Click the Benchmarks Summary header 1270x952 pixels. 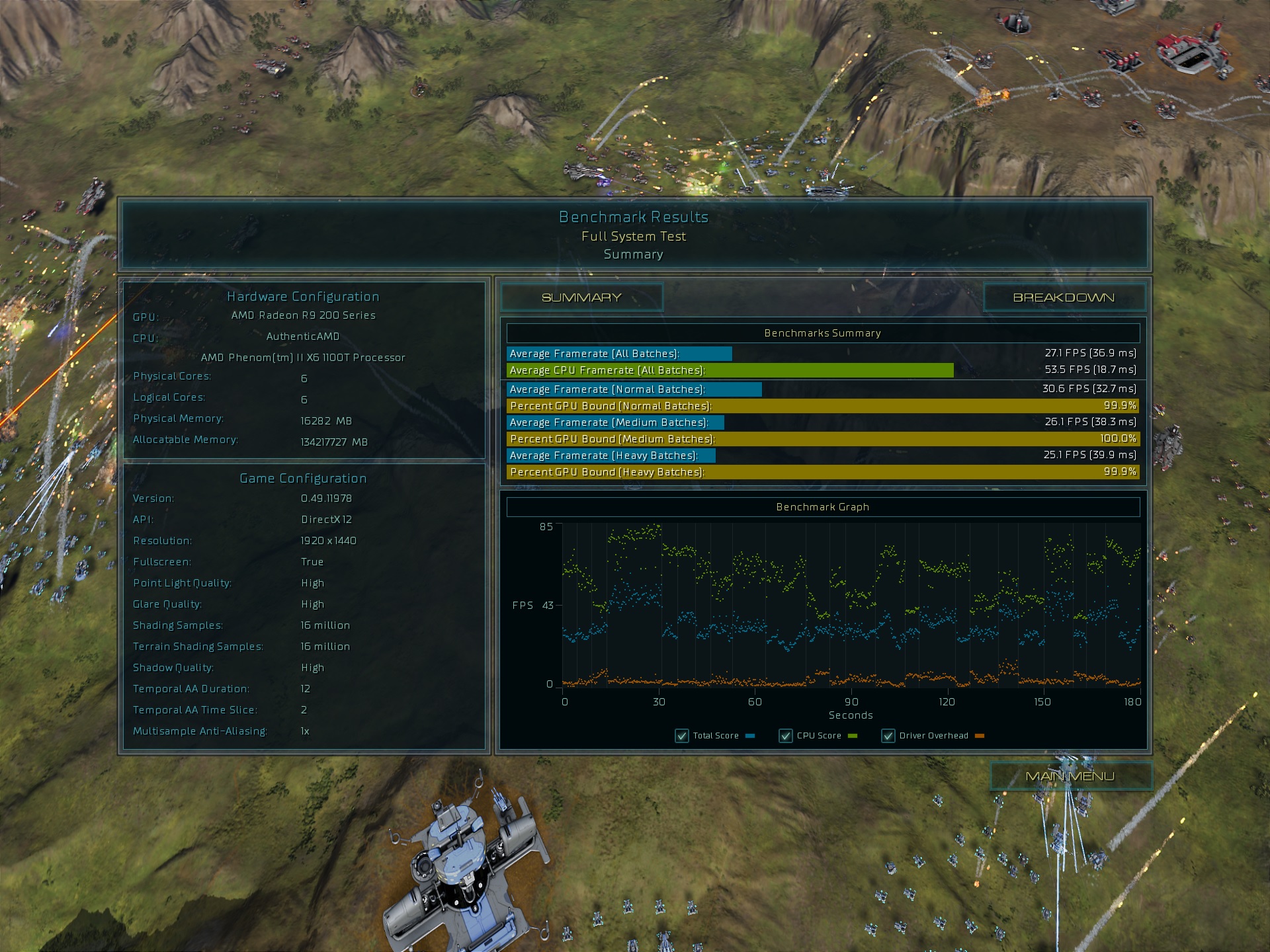point(823,333)
